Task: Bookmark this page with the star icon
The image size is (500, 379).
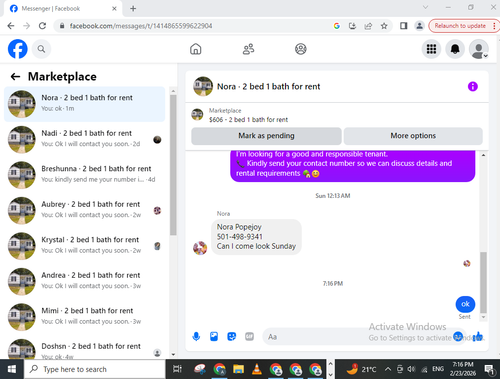Action: click(384, 26)
